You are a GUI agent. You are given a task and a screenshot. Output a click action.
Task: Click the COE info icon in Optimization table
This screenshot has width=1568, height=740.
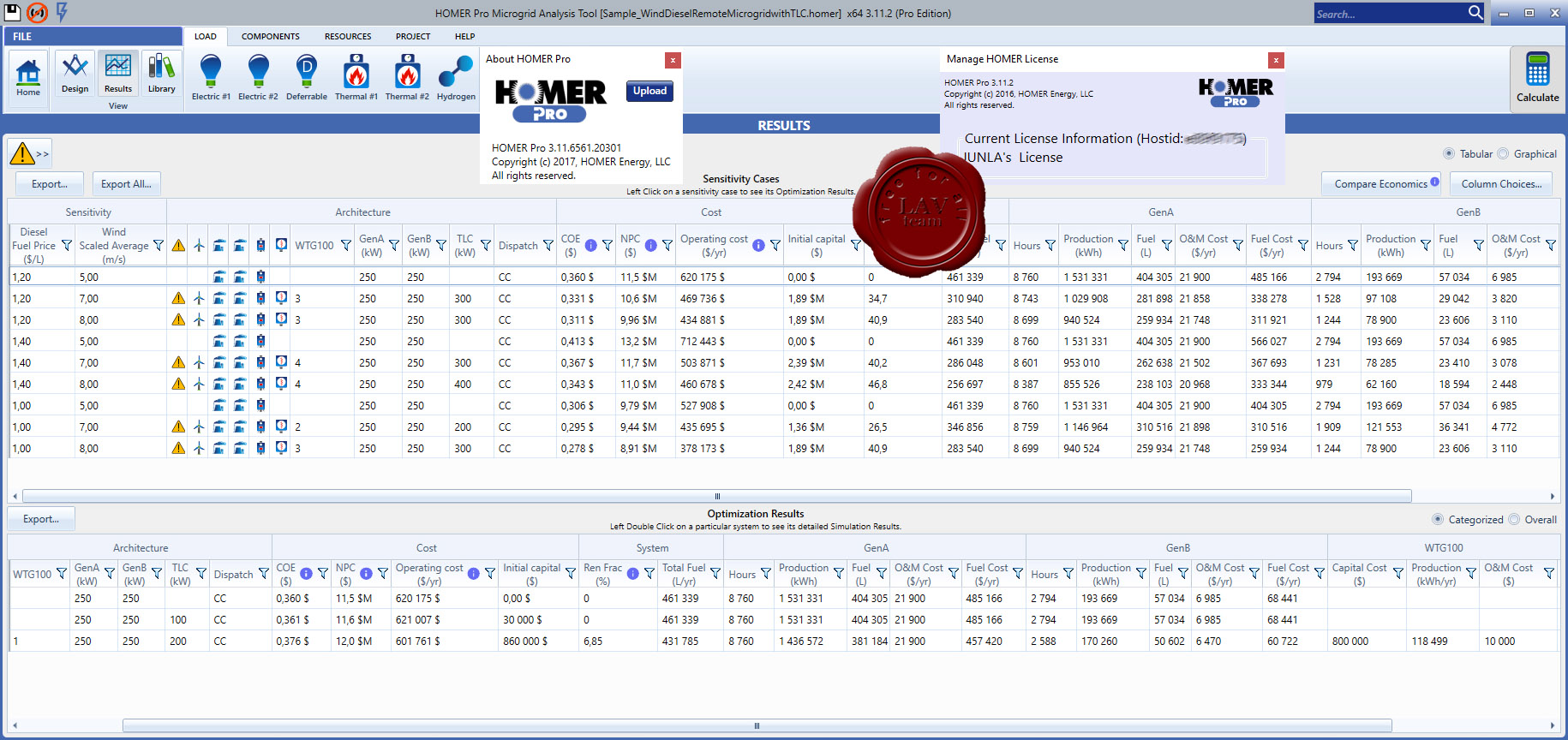(306, 574)
